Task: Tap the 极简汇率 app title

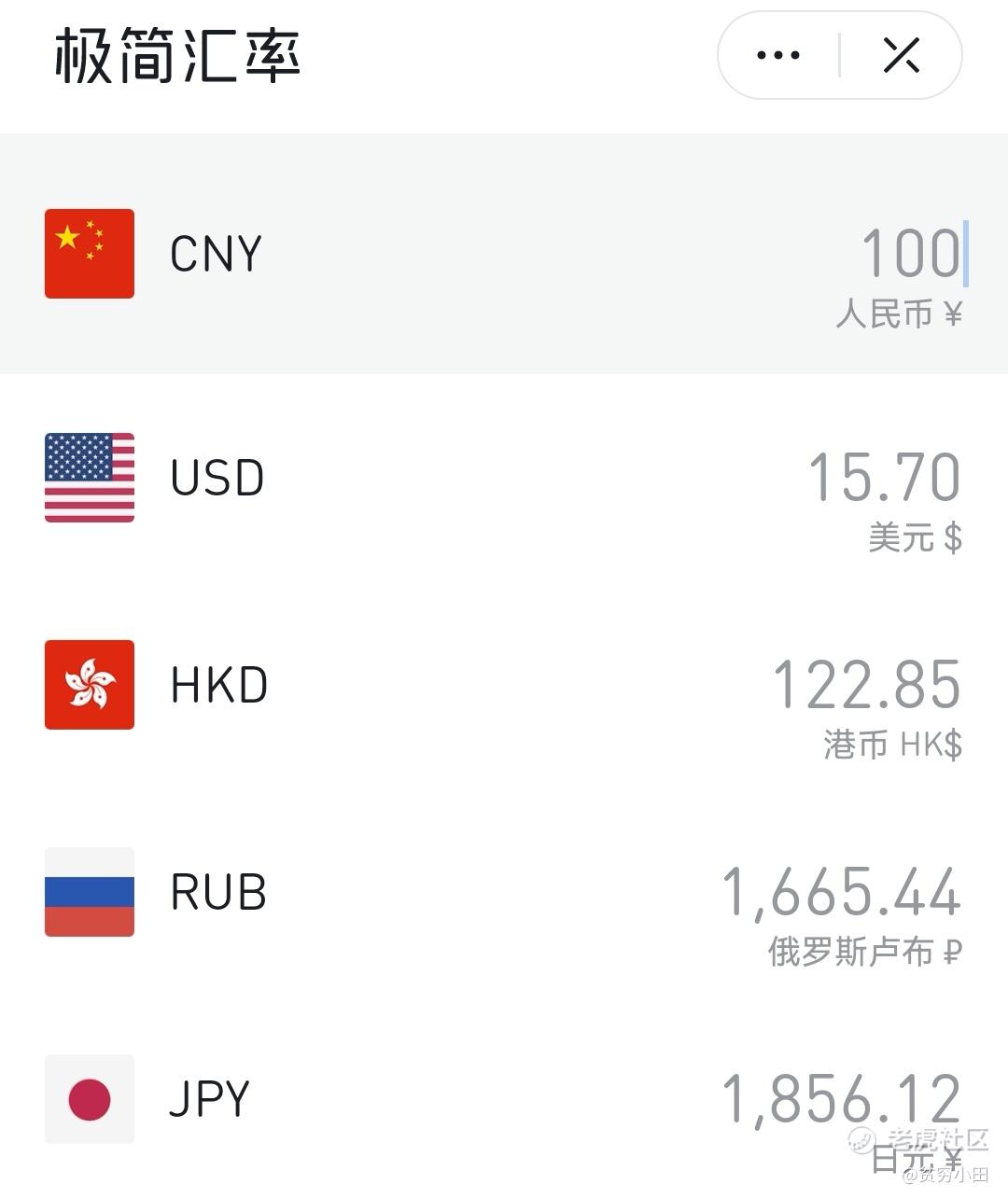Action: (x=176, y=55)
